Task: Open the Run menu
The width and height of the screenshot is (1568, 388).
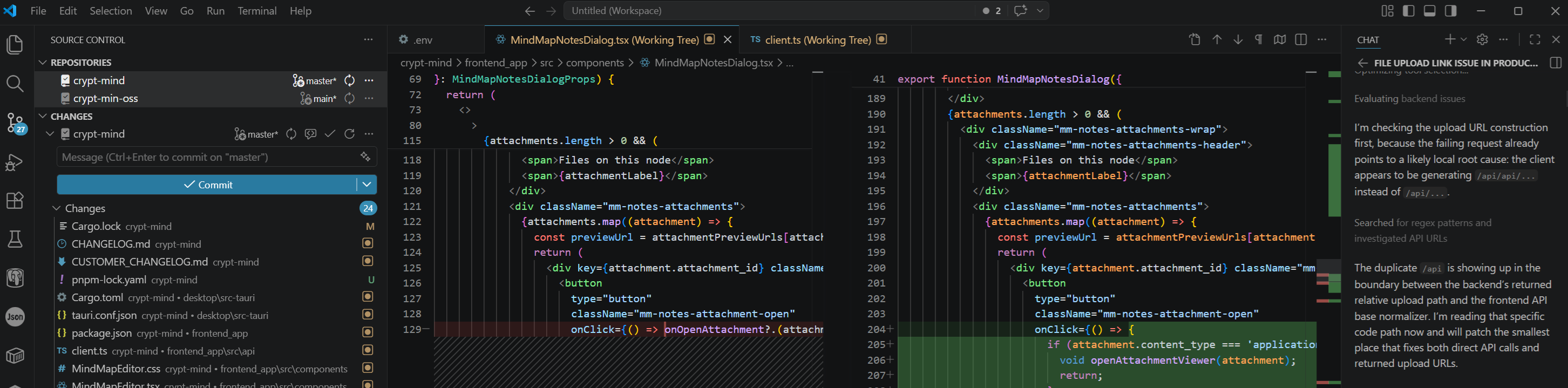Action: click(x=215, y=11)
